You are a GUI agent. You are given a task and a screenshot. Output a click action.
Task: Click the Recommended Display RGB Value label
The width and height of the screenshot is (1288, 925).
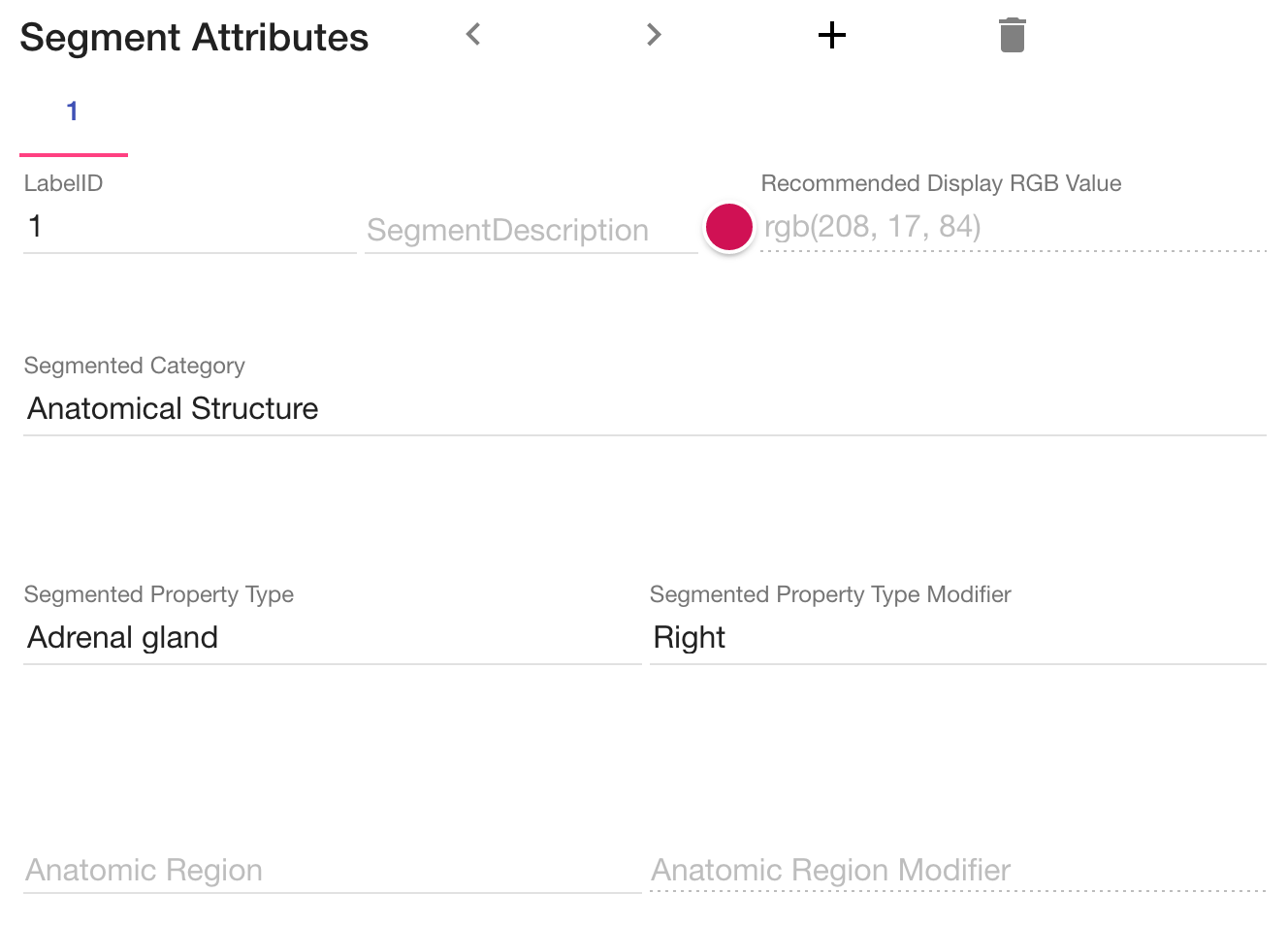point(941,183)
